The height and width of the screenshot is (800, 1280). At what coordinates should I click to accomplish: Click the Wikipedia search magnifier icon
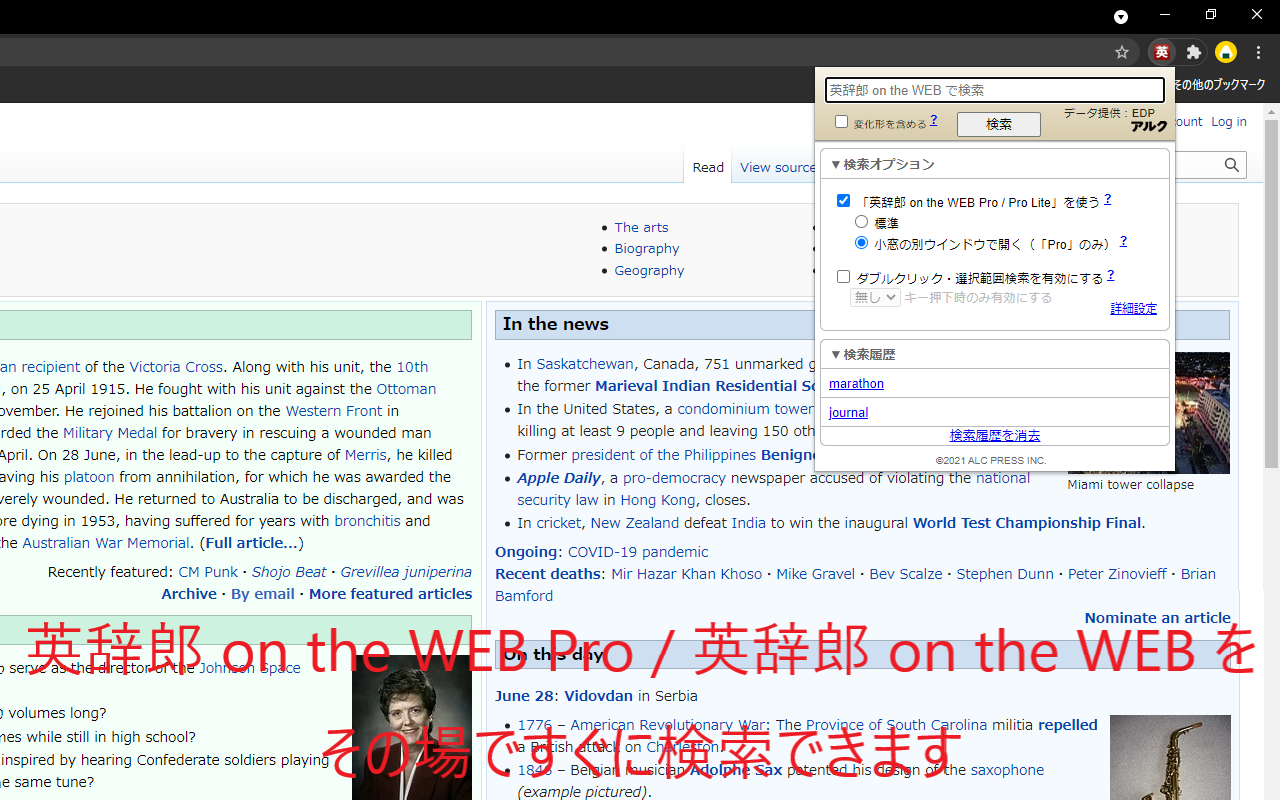pos(1232,165)
